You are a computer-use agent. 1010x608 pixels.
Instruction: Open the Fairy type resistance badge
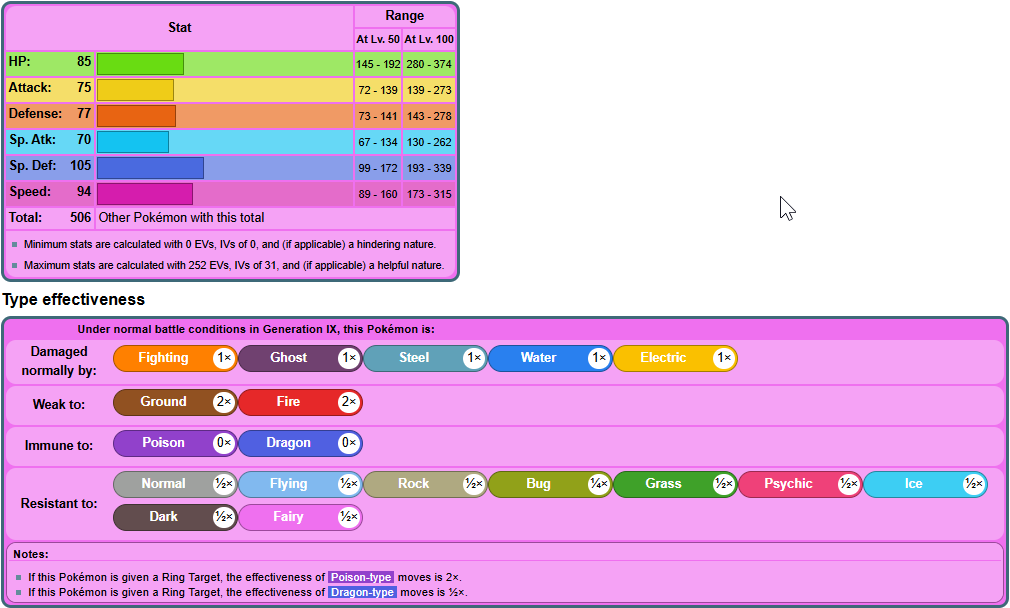(300, 517)
